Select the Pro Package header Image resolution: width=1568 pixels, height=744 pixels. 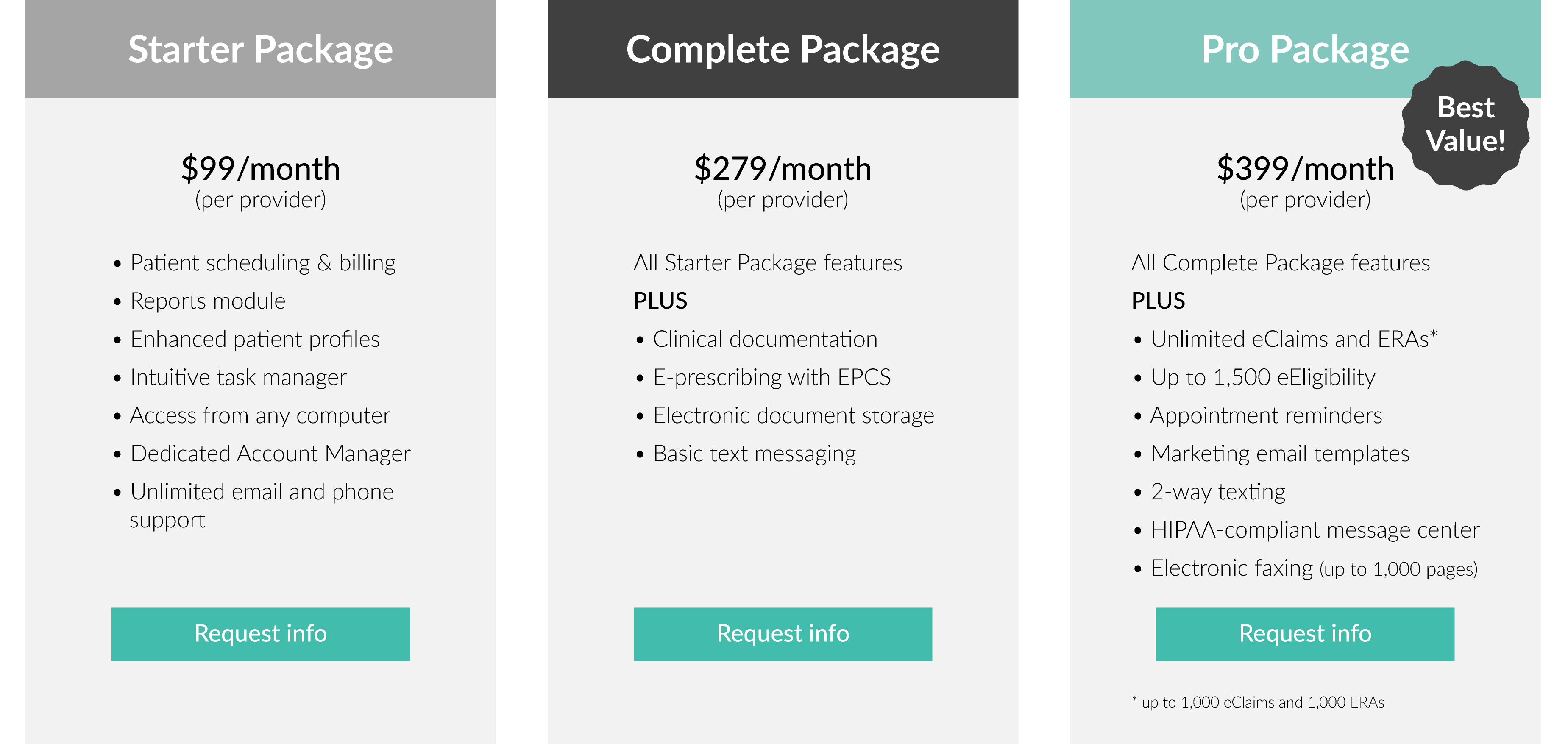[1305, 49]
